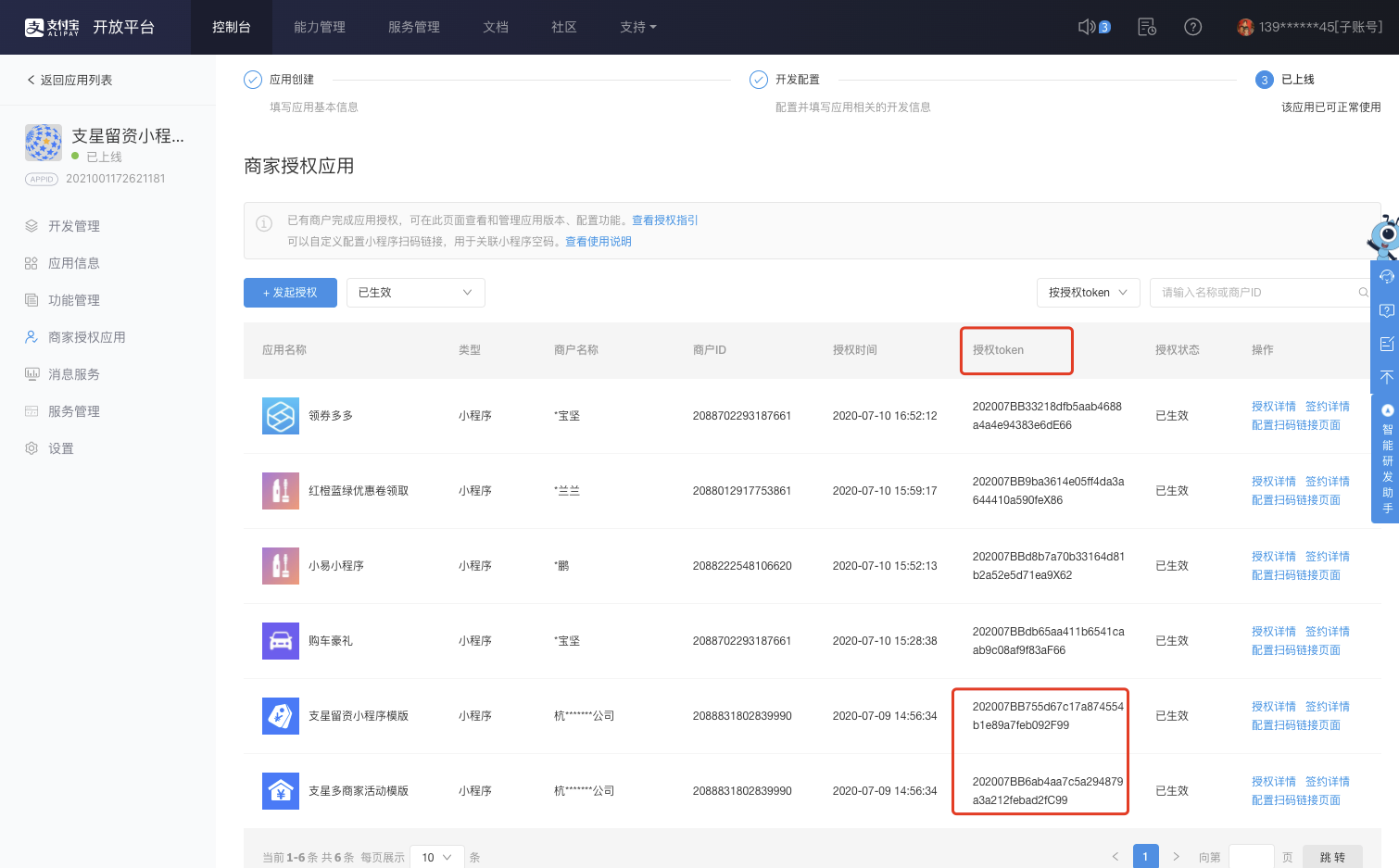This screenshot has width=1399, height=868.
Task: Click the 消息服务 sidebar icon
Action: 32,374
